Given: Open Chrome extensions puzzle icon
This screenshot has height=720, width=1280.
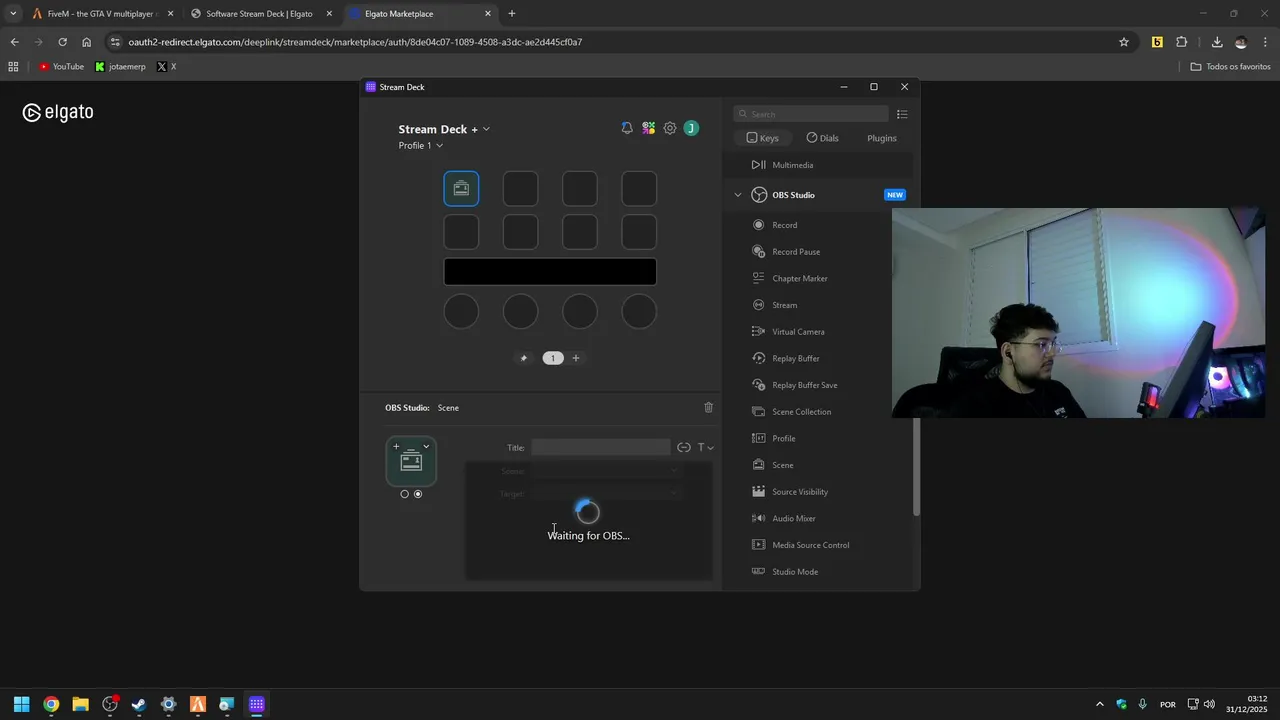Looking at the screenshot, I should (1182, 42).
